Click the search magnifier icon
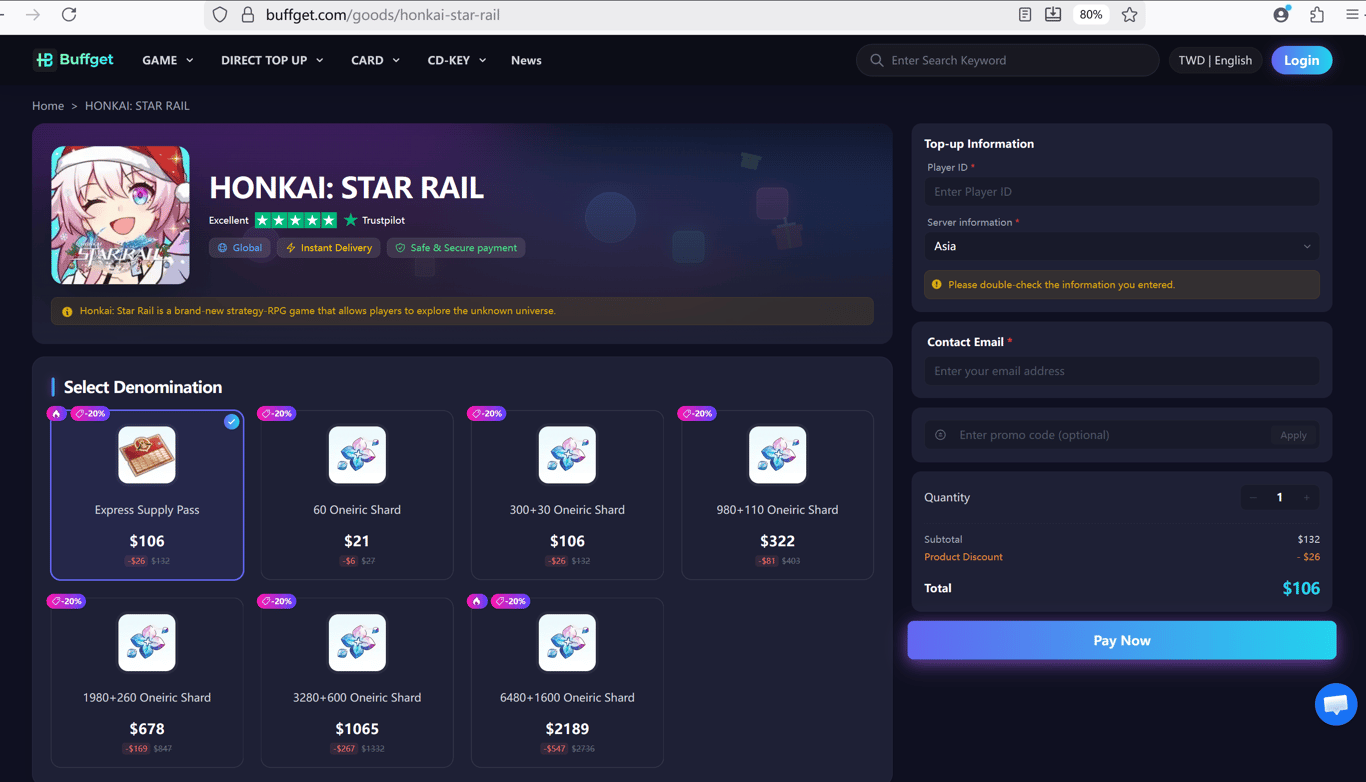 tap(877, 60)
